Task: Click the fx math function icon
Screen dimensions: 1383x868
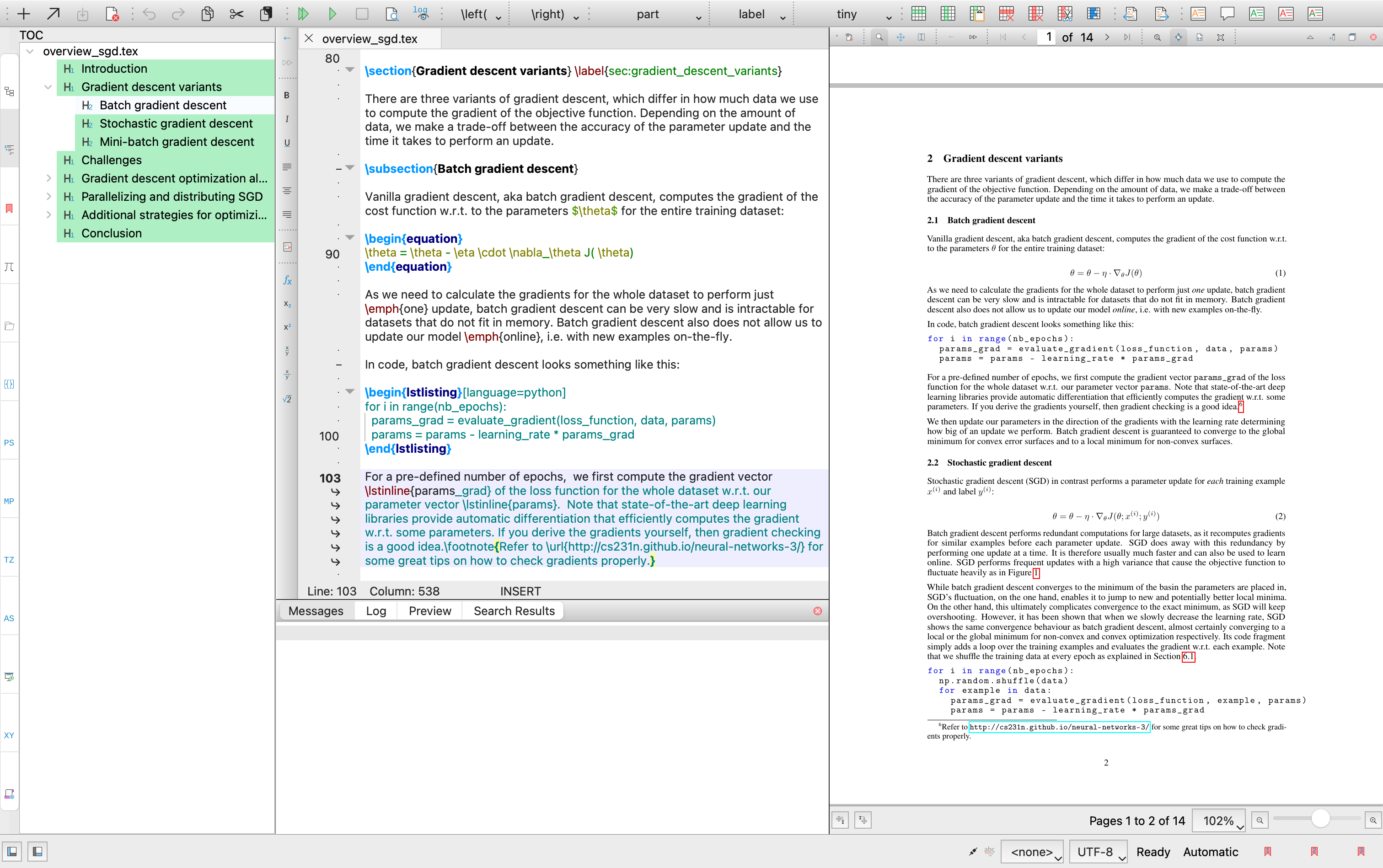Action: 287,280
